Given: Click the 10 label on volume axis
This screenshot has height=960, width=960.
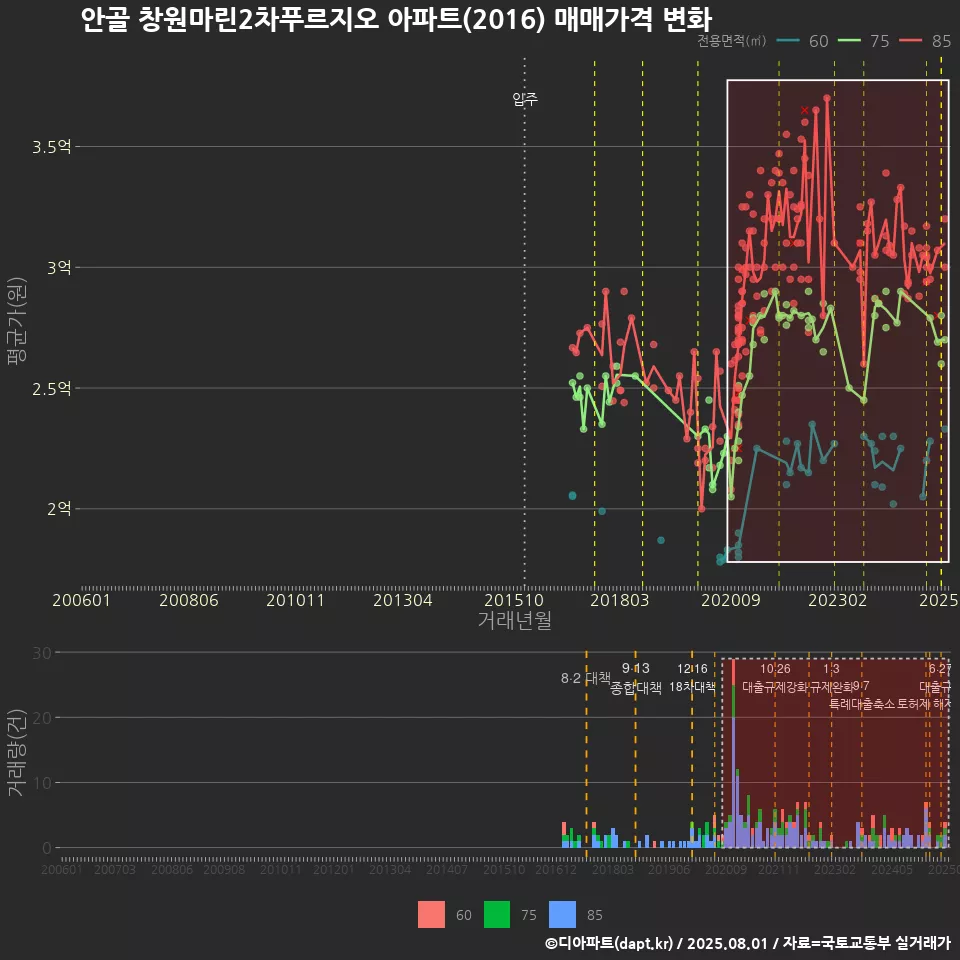Looking at the screenshot, I should pyautogui.click(x=42, y=782).
